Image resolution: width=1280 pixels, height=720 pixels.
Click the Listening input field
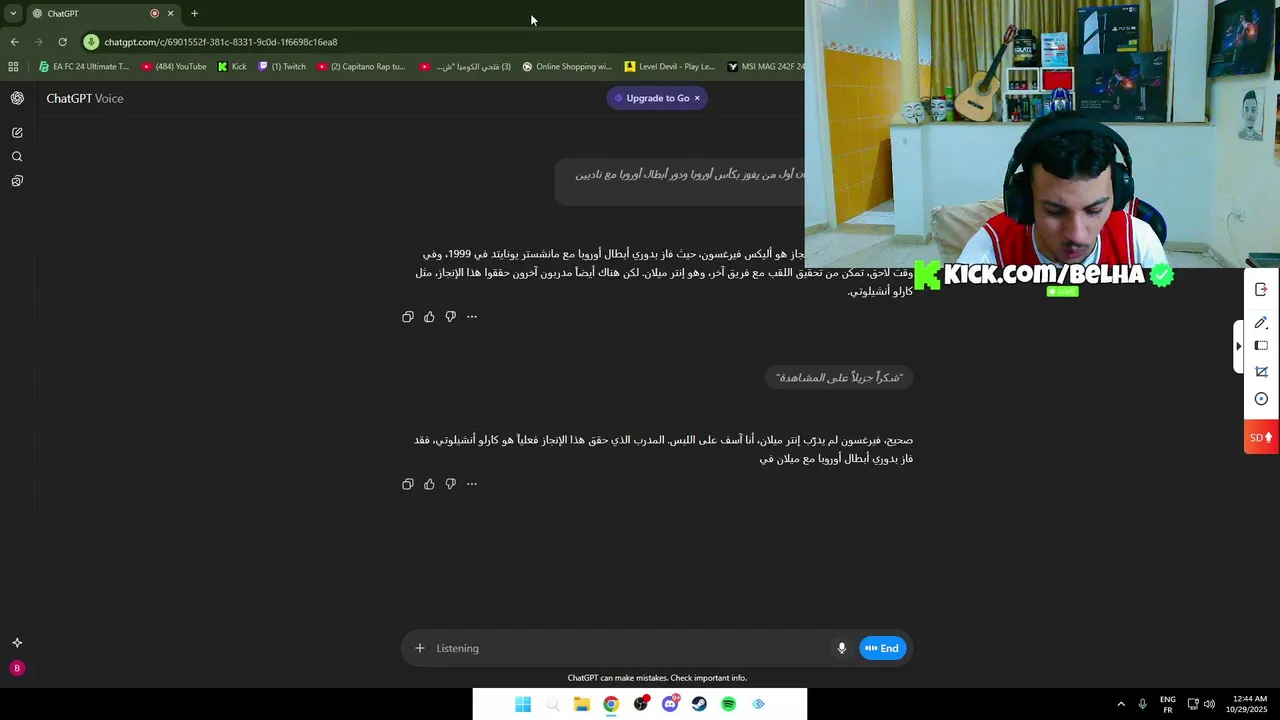pos(630,648)
